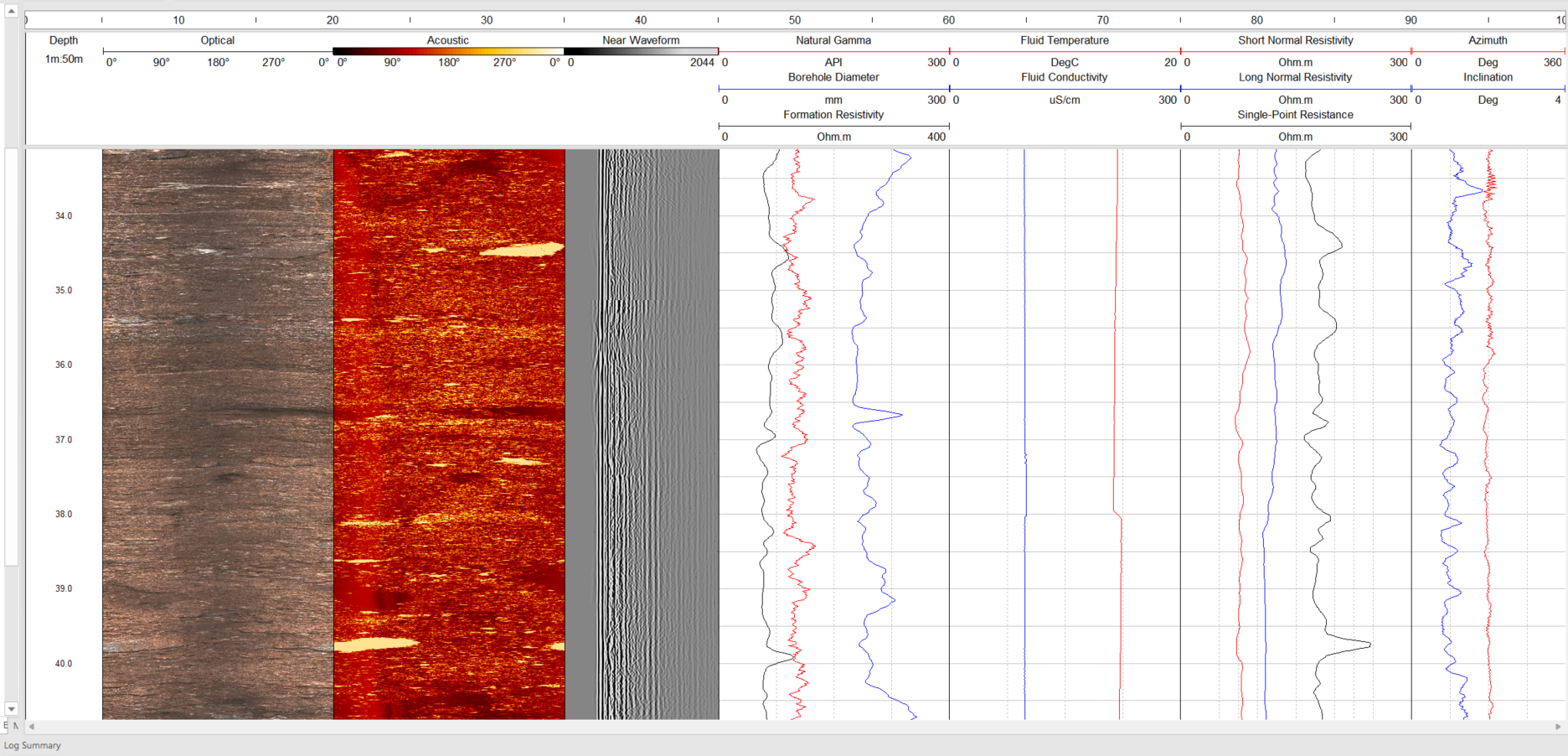Select the Acoustic log title
Viewport: 1568px width, 756px height.
coord(448,40)
